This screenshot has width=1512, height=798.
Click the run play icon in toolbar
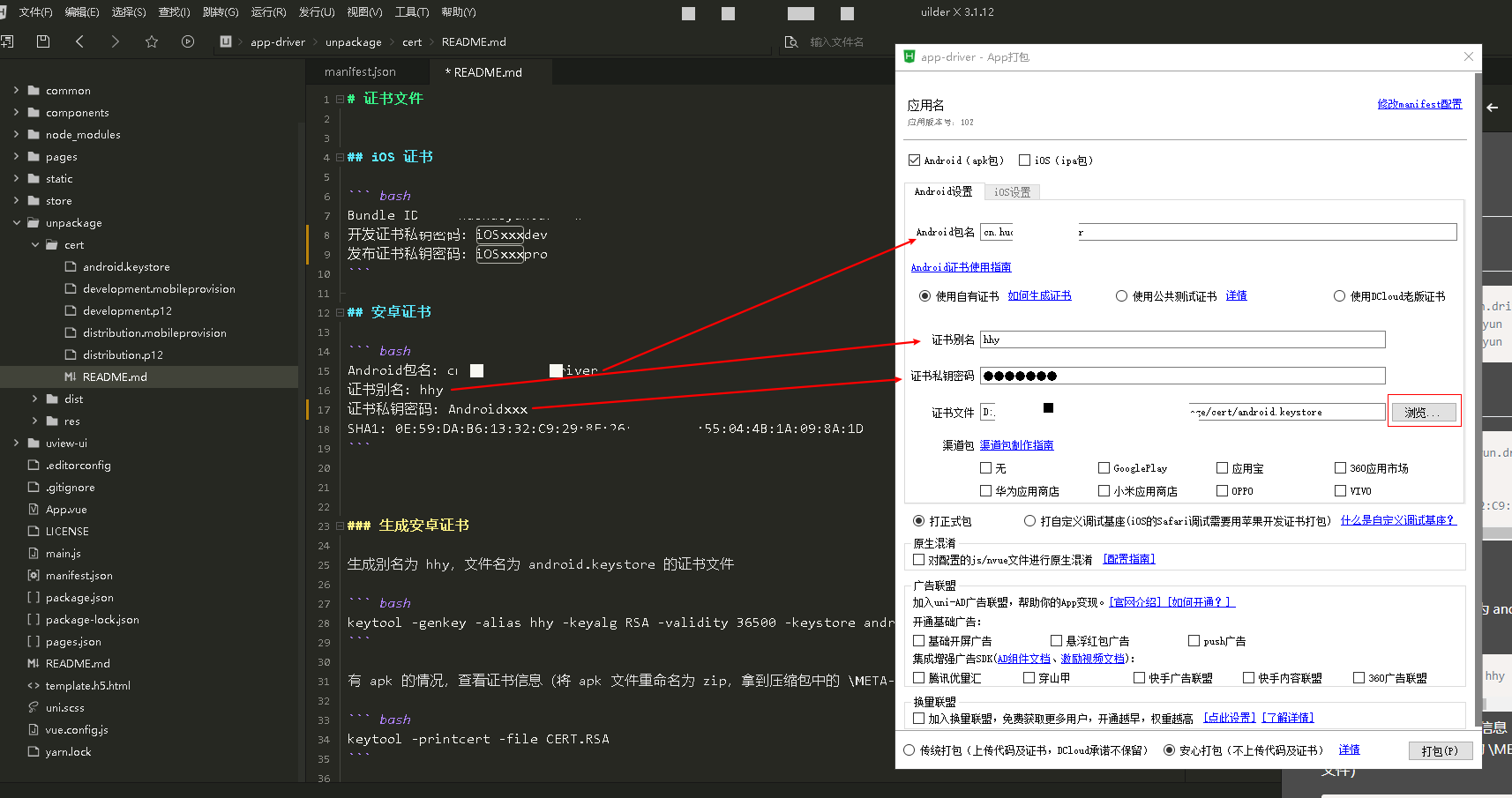point(188,41)
